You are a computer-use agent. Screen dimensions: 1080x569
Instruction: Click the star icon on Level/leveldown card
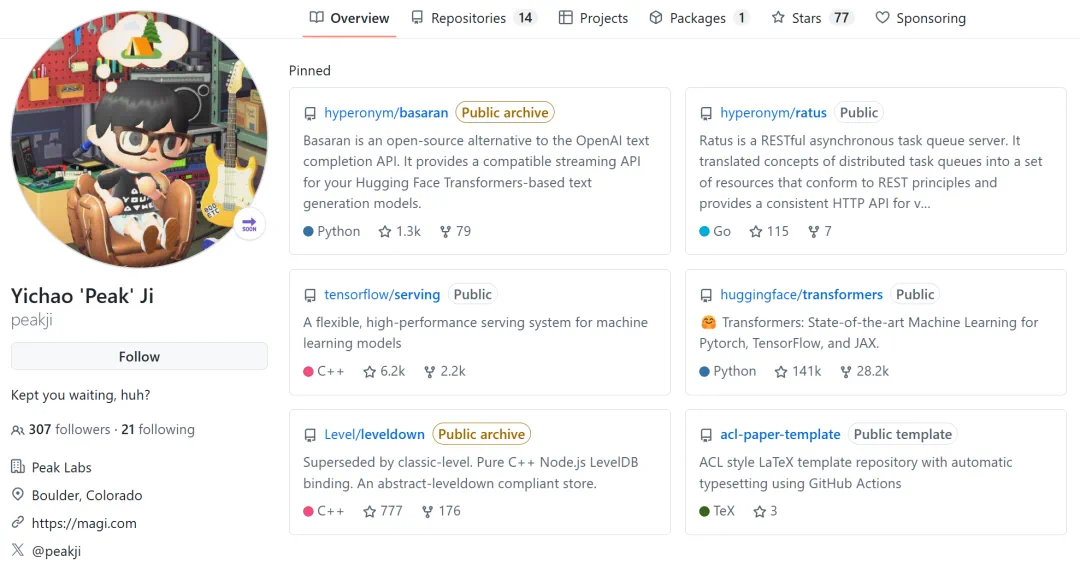369,511
